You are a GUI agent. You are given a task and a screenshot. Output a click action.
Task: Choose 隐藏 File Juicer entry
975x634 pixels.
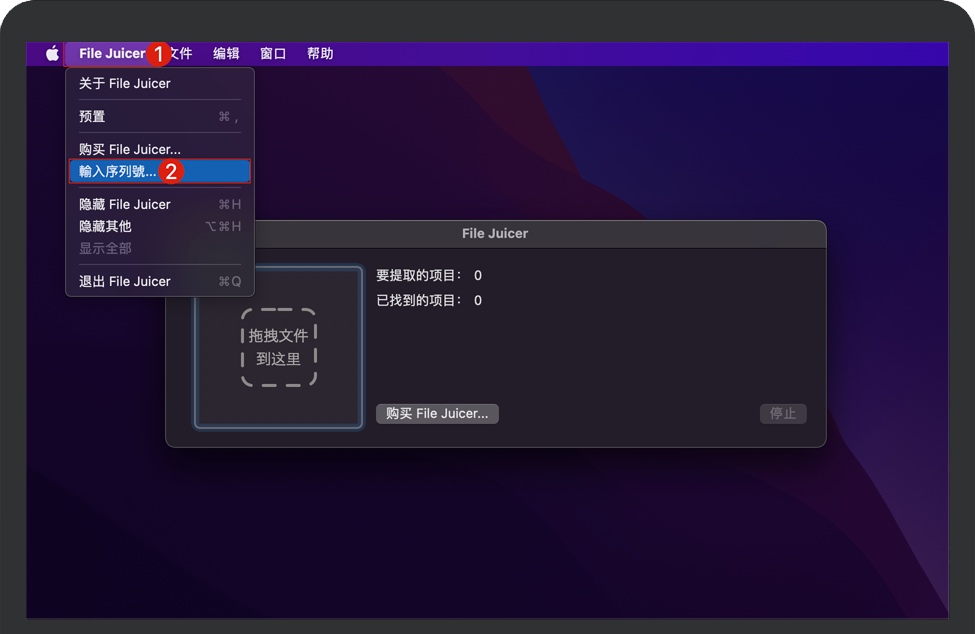[160, 204]
